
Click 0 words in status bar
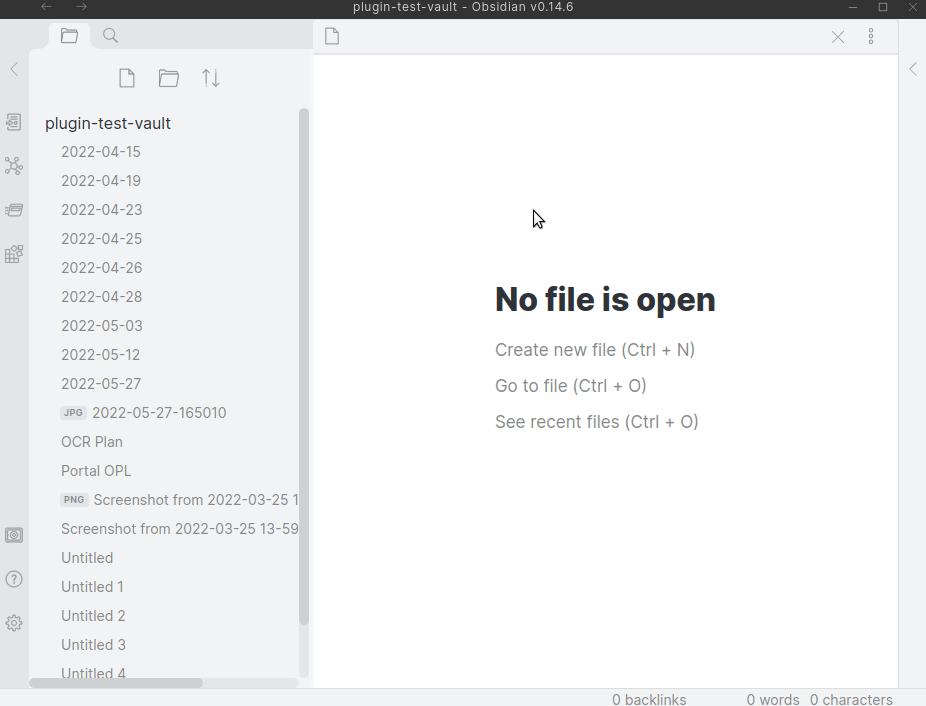click(x=772, y=700)
